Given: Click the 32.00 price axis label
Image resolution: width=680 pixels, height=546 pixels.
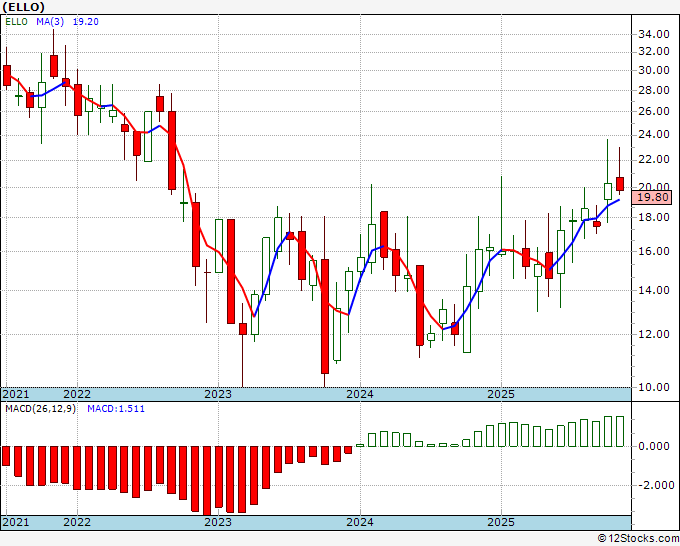Looking at the screenshot, I should point(654,52).
